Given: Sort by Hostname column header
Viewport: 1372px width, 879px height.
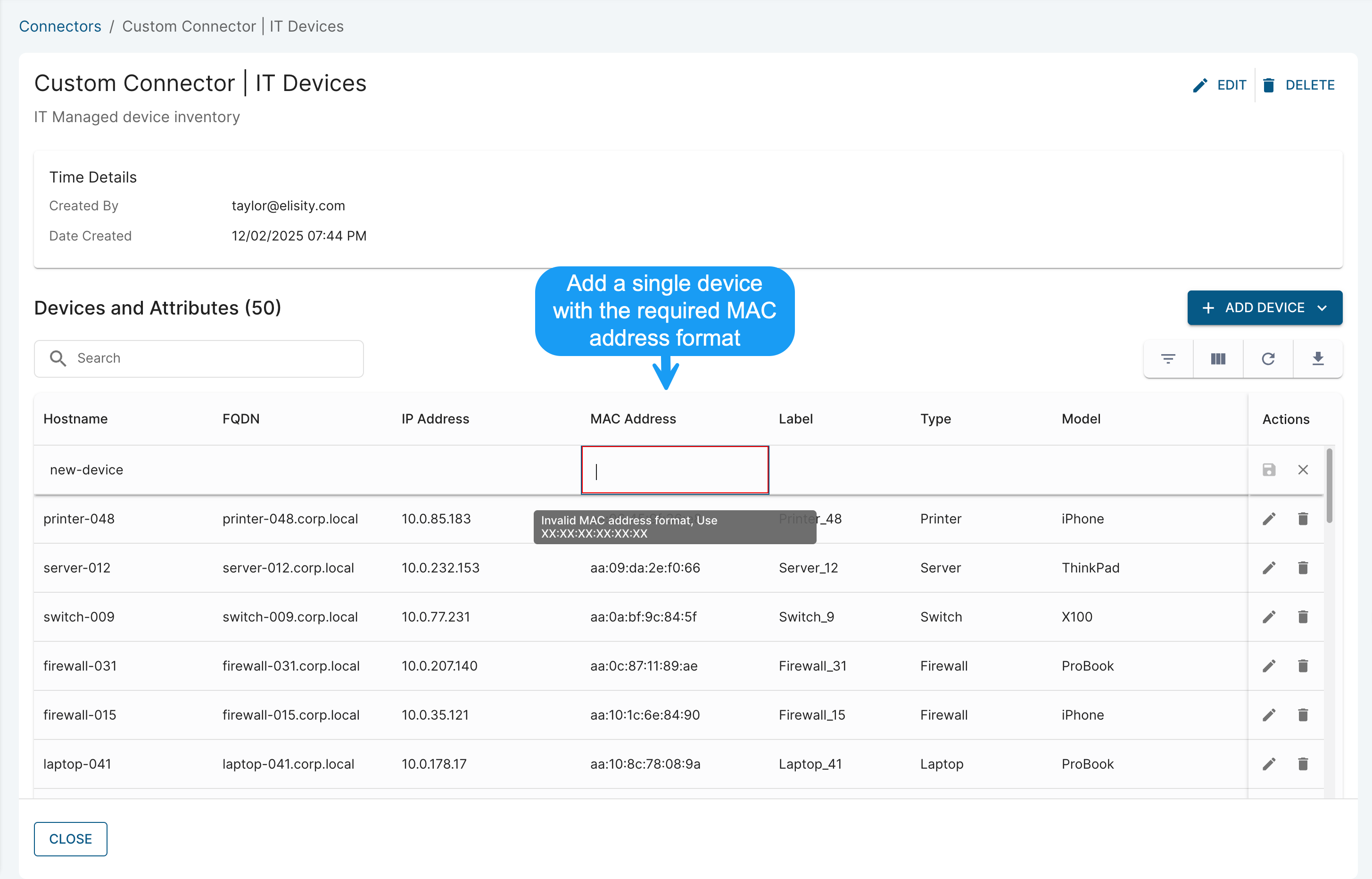Looking at the screenshot, I should pyautogui.click(x=75, y=419).
